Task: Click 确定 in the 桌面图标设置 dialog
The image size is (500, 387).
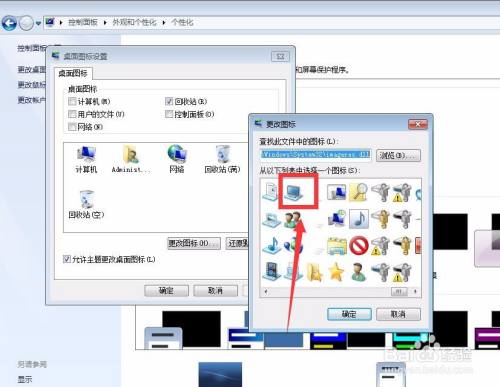Action: pos(166,291)
